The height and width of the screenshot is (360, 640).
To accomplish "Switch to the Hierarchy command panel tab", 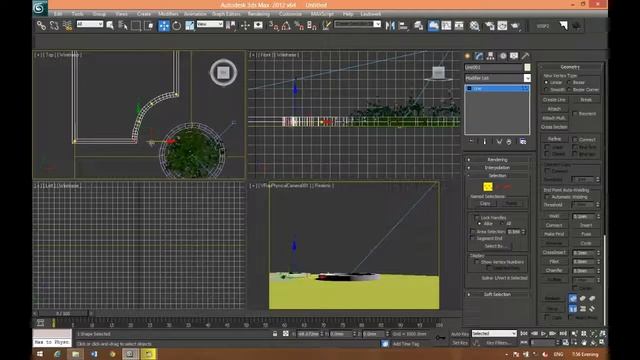I will coord(491,56).
